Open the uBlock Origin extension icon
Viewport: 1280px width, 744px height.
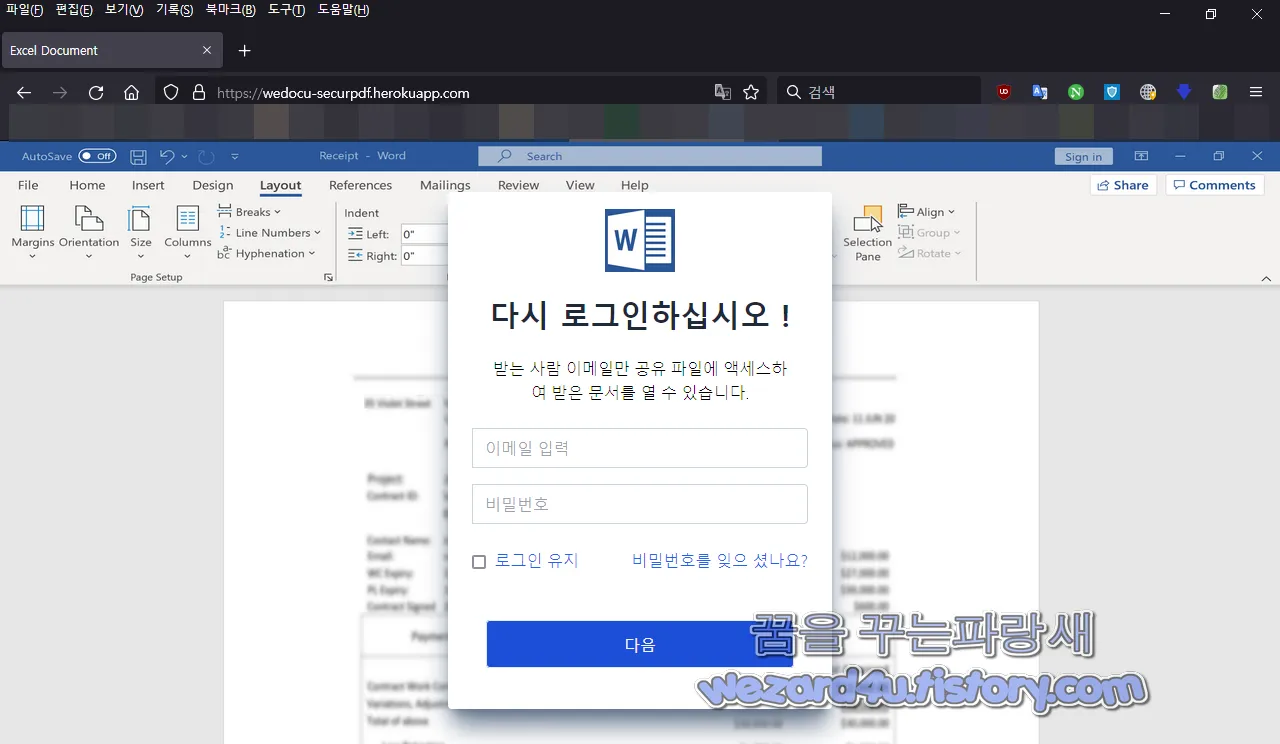[1004, 92]
